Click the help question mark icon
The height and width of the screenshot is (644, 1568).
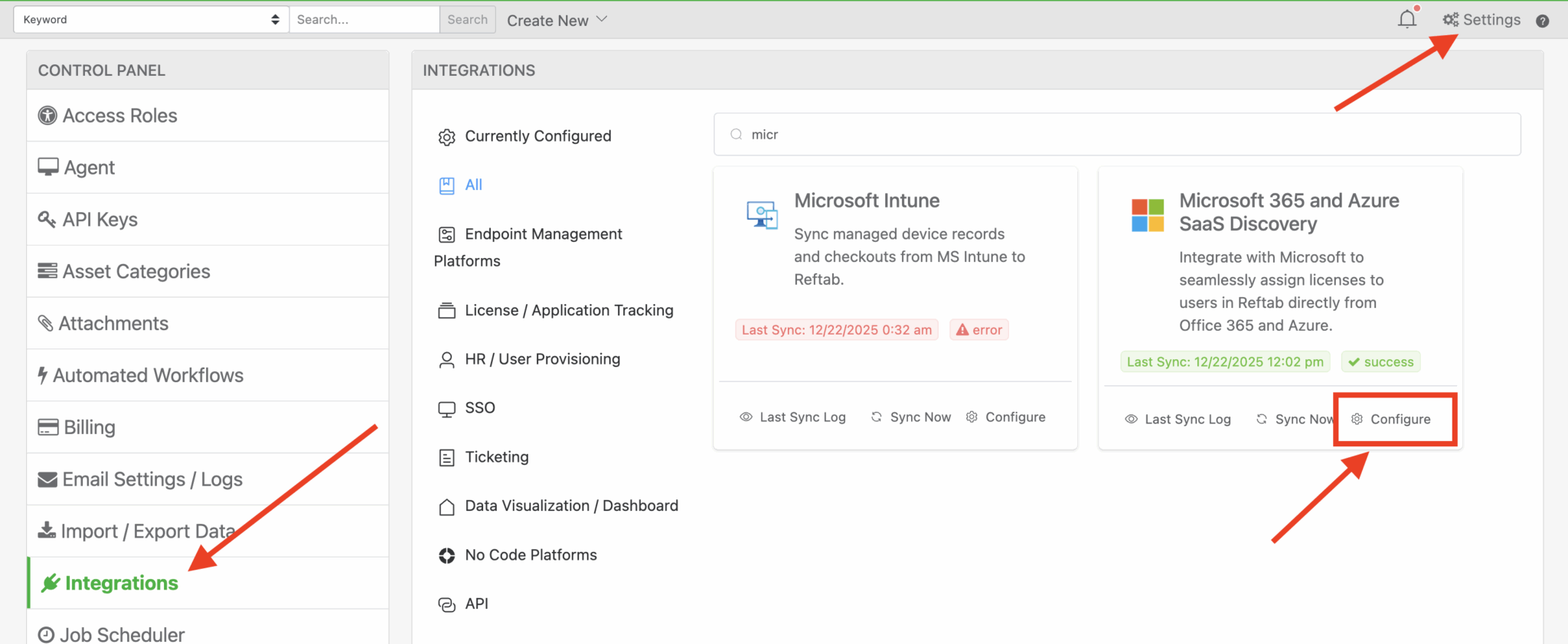tap(1542, 21)
